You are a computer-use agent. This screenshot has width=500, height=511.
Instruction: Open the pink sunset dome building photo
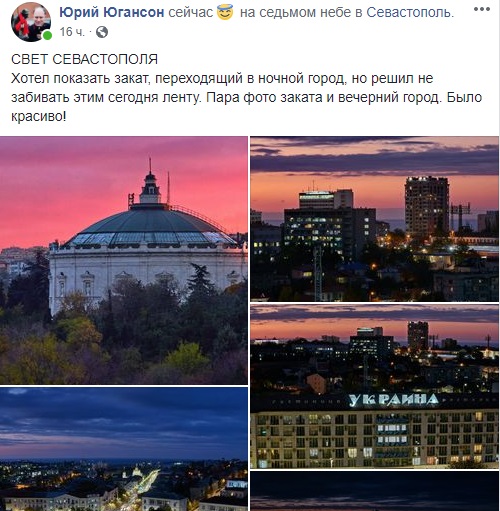[124, 260]
